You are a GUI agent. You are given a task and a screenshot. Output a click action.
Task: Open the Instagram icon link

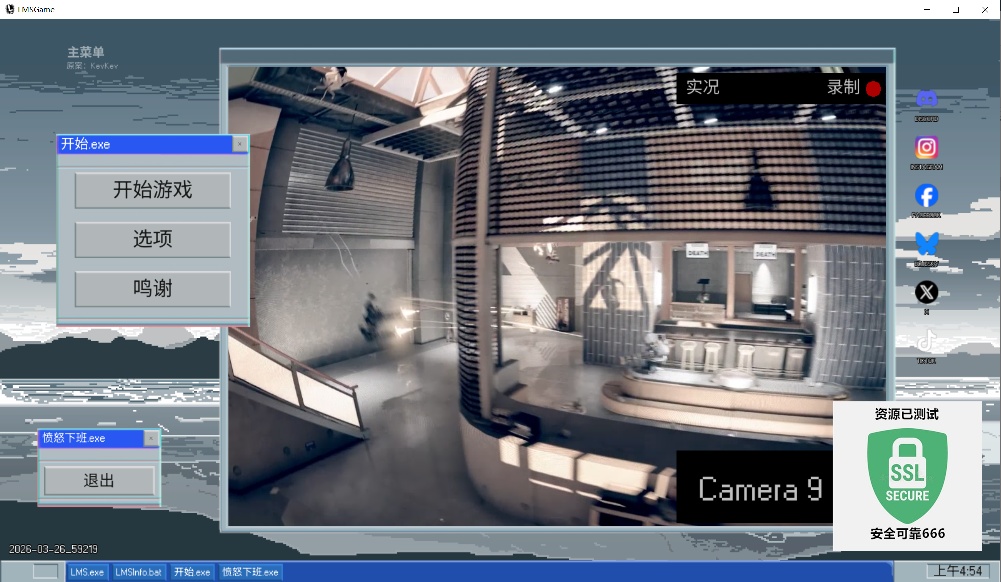[x=926, y=147]
